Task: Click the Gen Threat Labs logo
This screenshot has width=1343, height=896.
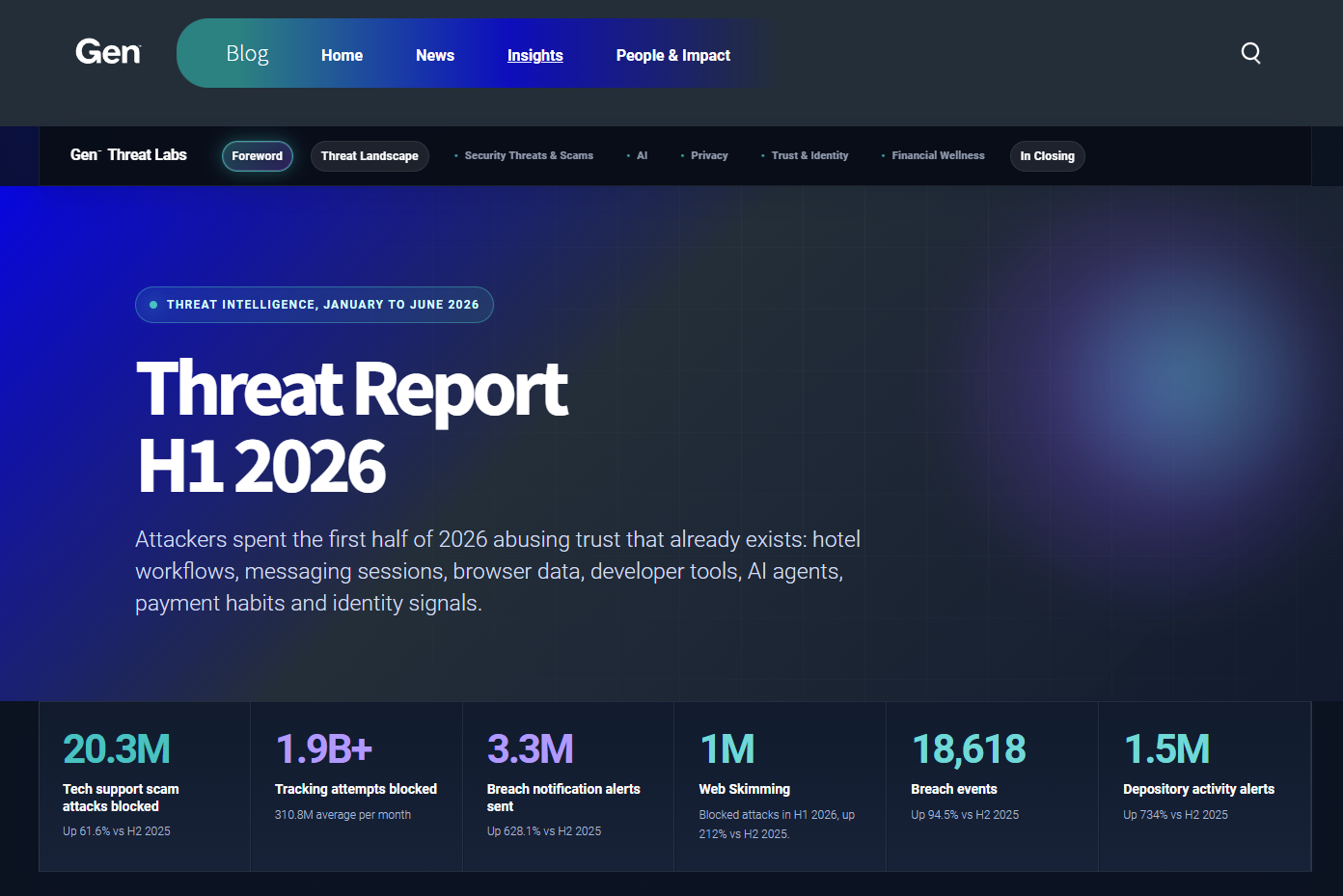Action: (x=128, y=155)
